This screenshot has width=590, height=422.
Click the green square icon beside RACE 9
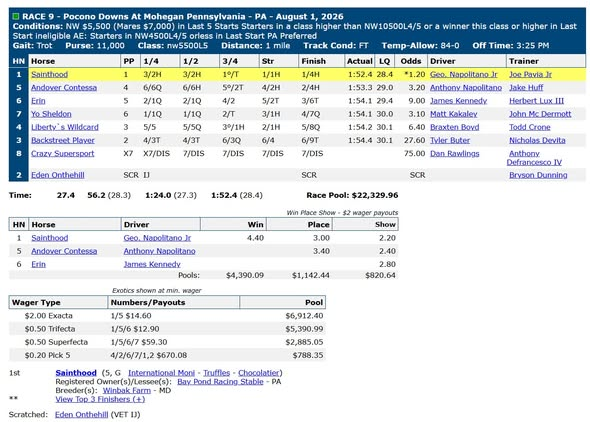click(15, 17)
